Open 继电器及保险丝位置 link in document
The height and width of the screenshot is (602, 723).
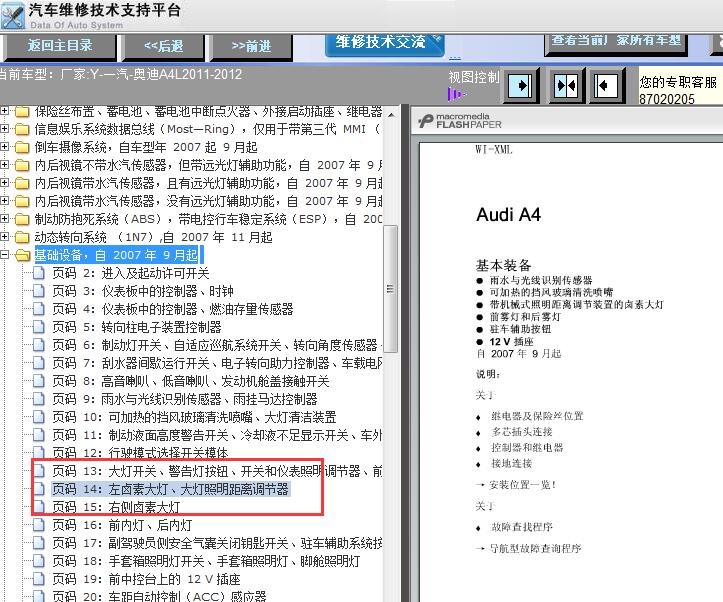coord(537,416)
